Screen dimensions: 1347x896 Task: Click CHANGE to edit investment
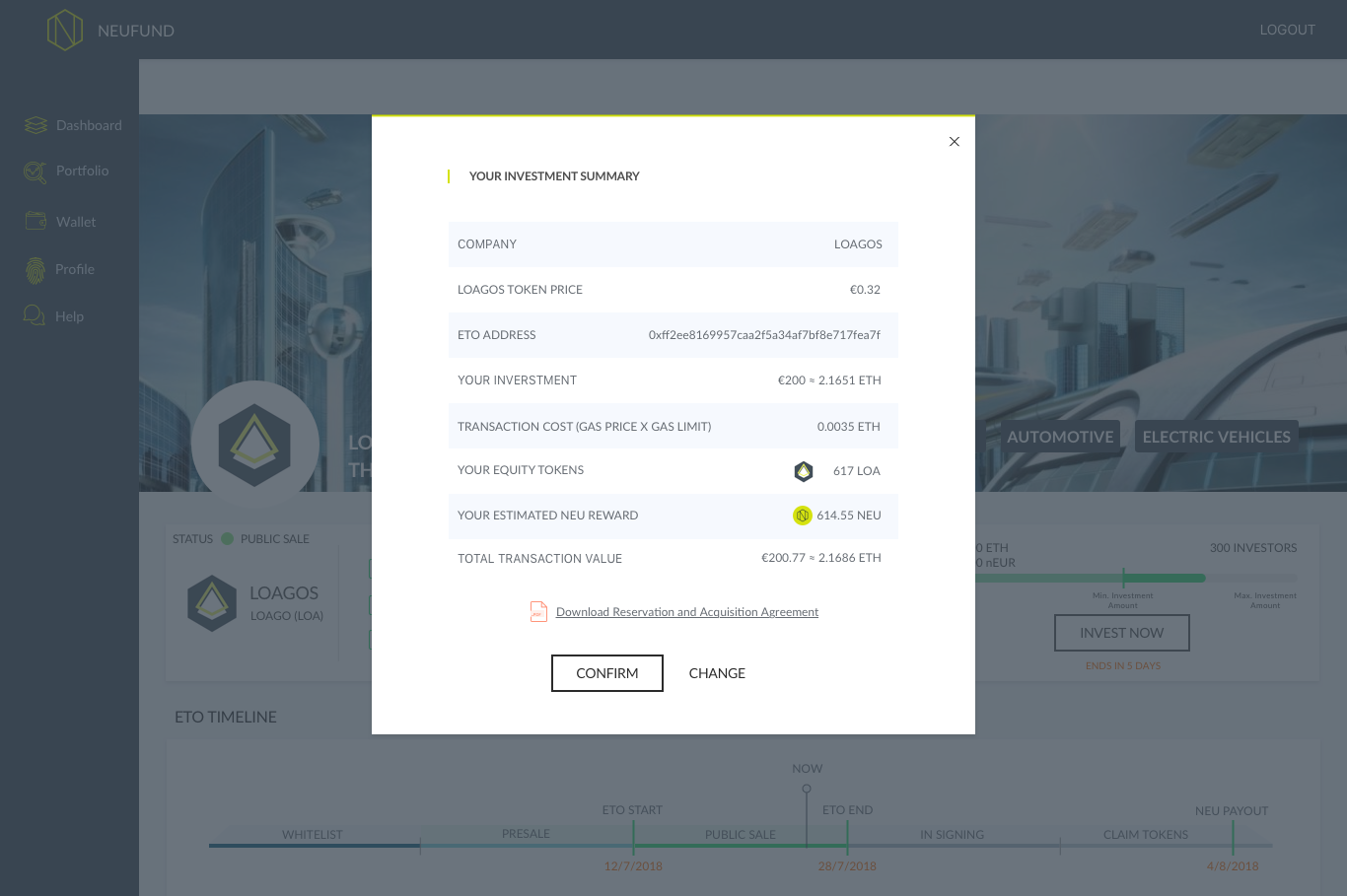click(x=717, y=673)
